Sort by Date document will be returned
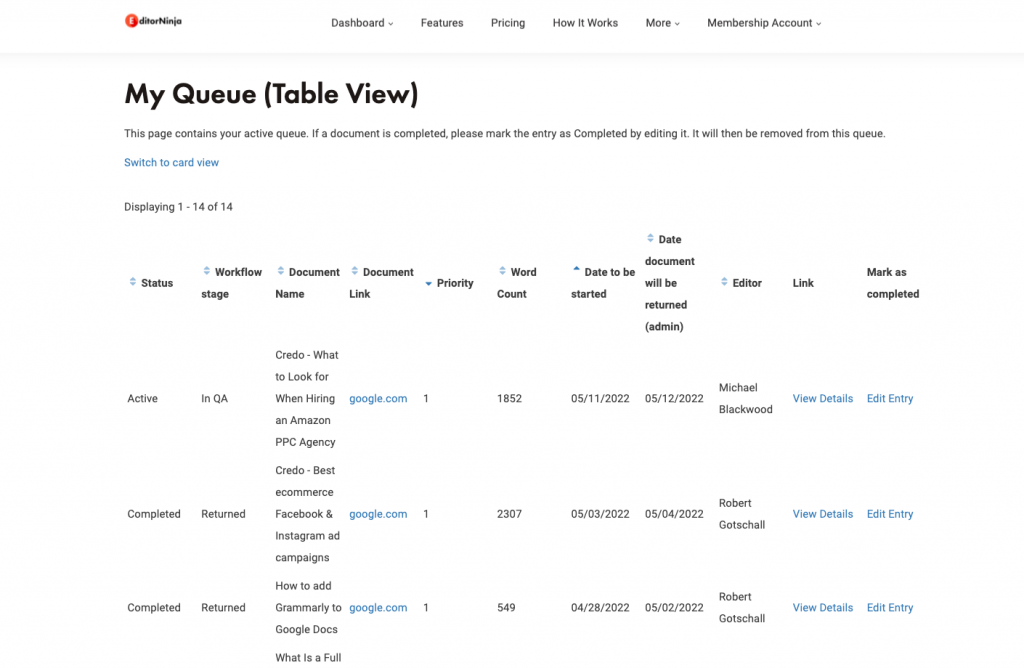 pyautogui.click(x=650, y=238)
